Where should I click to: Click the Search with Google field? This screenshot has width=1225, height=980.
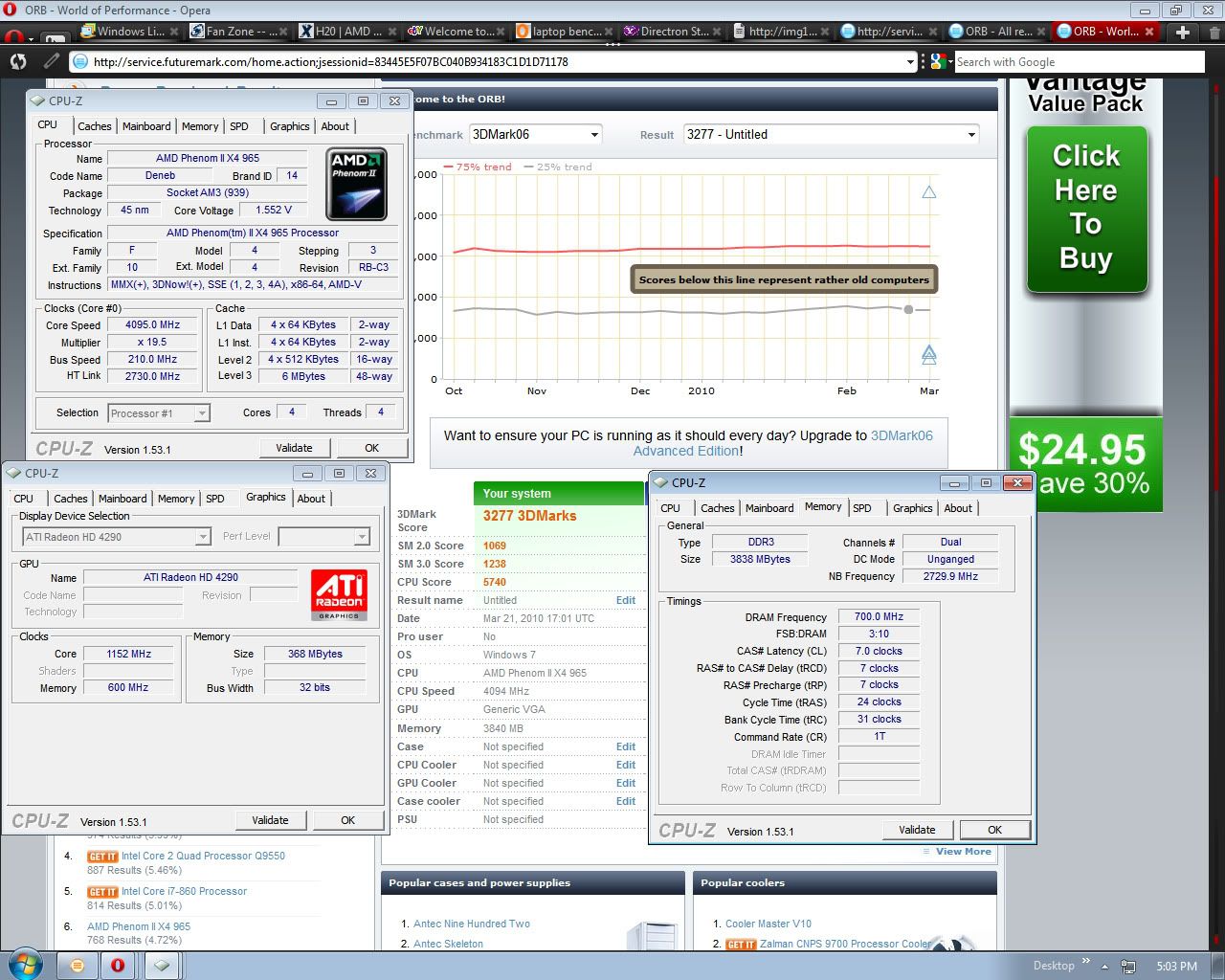[x=1078, y=62]
